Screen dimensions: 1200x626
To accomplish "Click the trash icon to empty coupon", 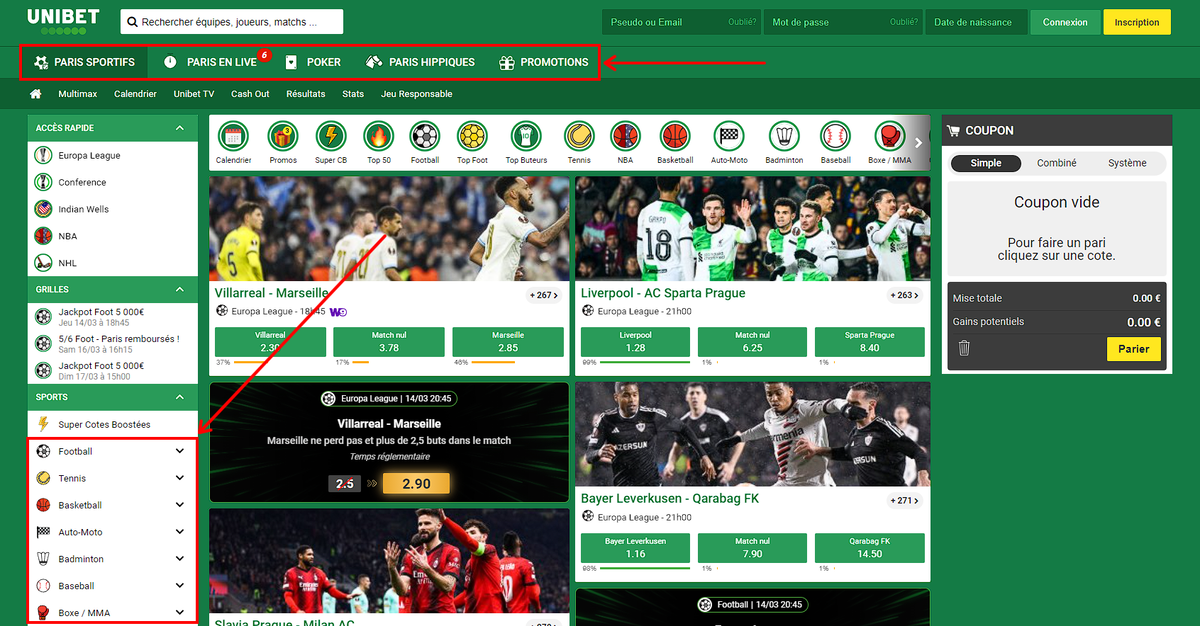I will [x=964, y=348].
